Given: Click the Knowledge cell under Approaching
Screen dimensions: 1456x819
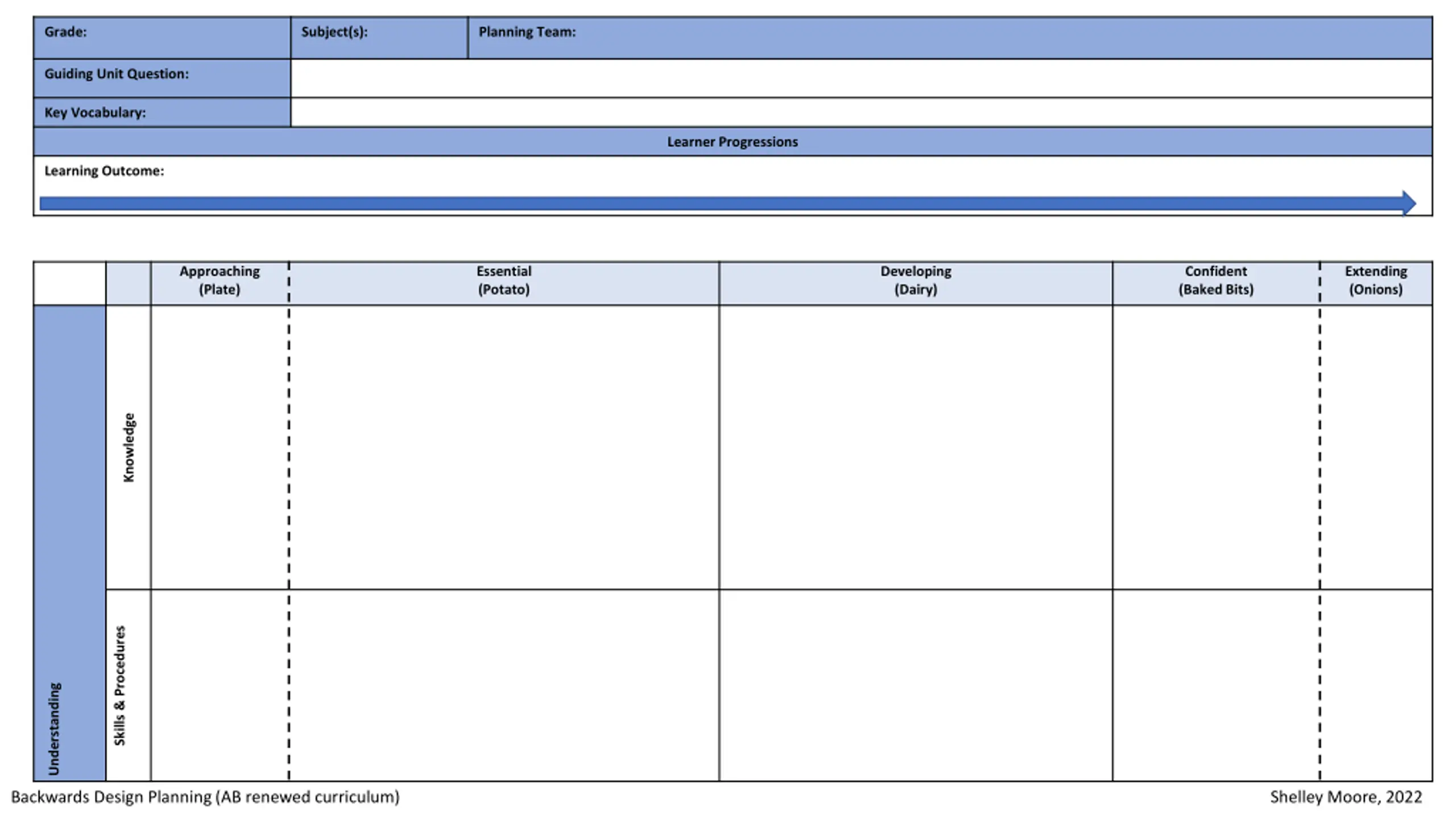Looking at the screenshot, I should (x=220, y=447).
